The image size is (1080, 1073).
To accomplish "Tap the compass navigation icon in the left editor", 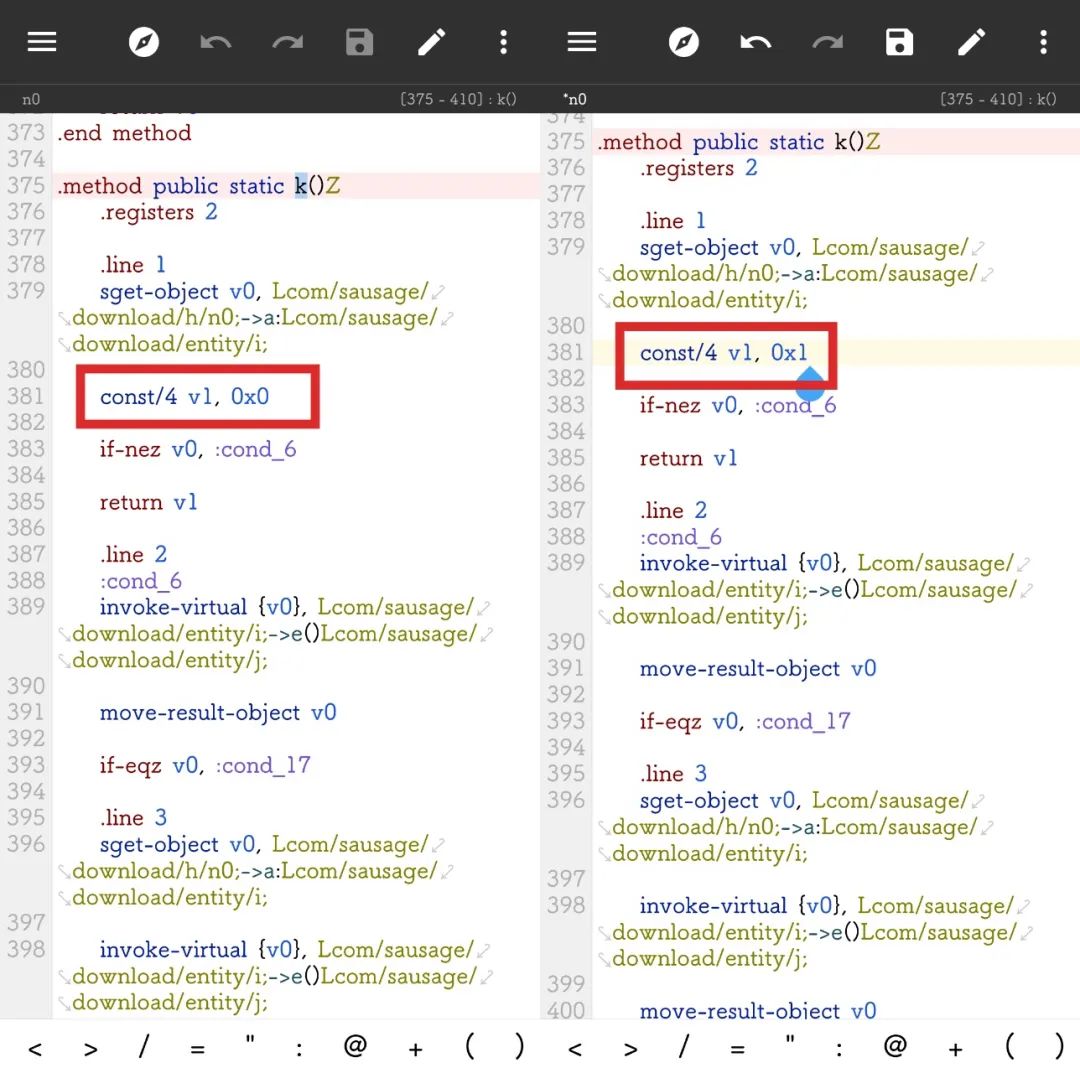I will (x=144, y=42).
